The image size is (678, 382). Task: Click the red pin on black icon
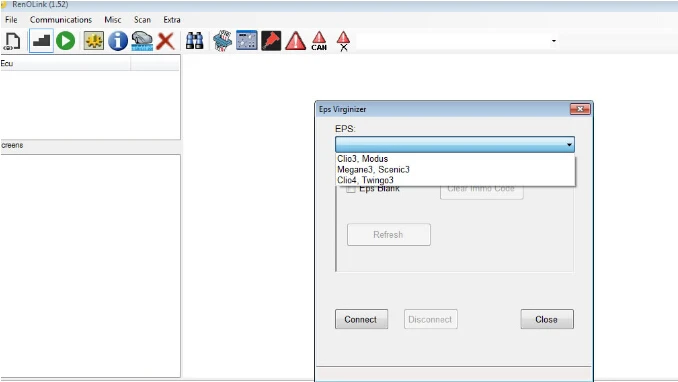(x=271, y=41)
